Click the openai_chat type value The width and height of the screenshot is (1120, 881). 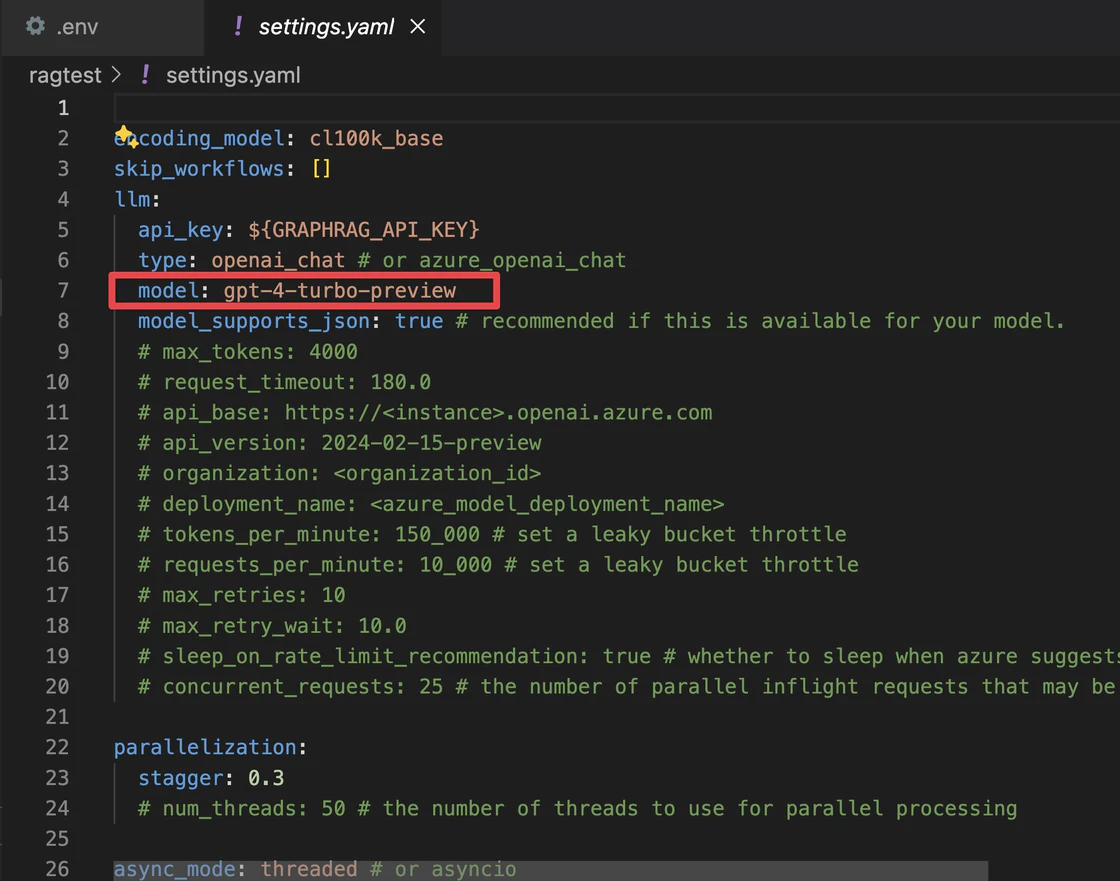tap(278, 260)
